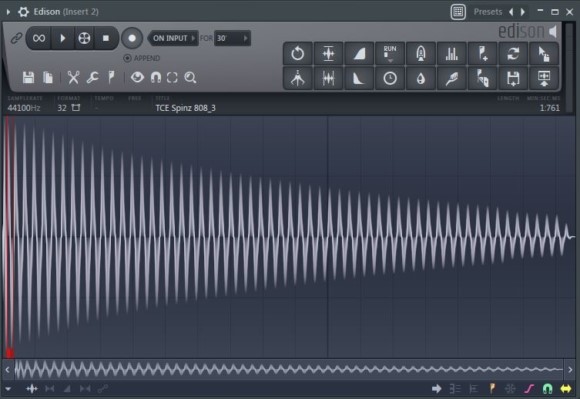Image resolution: width=580 pixels, height=399 pixels.
Task: Open the wrench tools menu
Action: coord(92,78)
